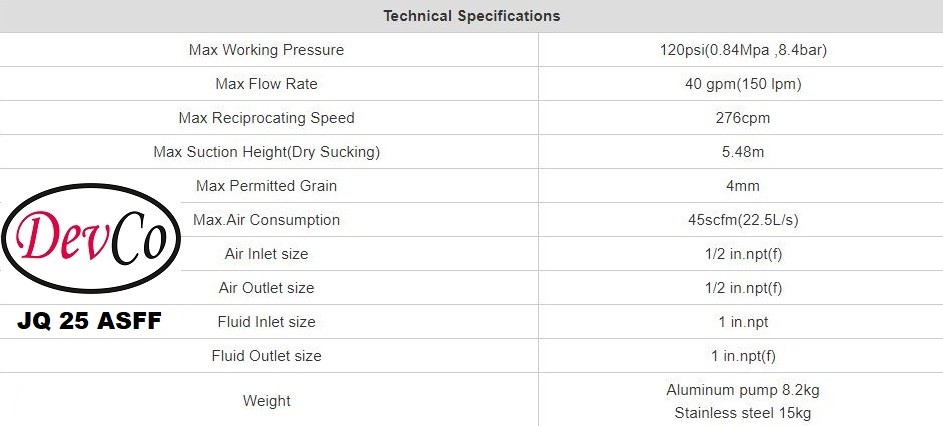This screenshot has width=943, height=426.
Task: Select the Technical Specifications table header
Action: [x=471, y=16]
